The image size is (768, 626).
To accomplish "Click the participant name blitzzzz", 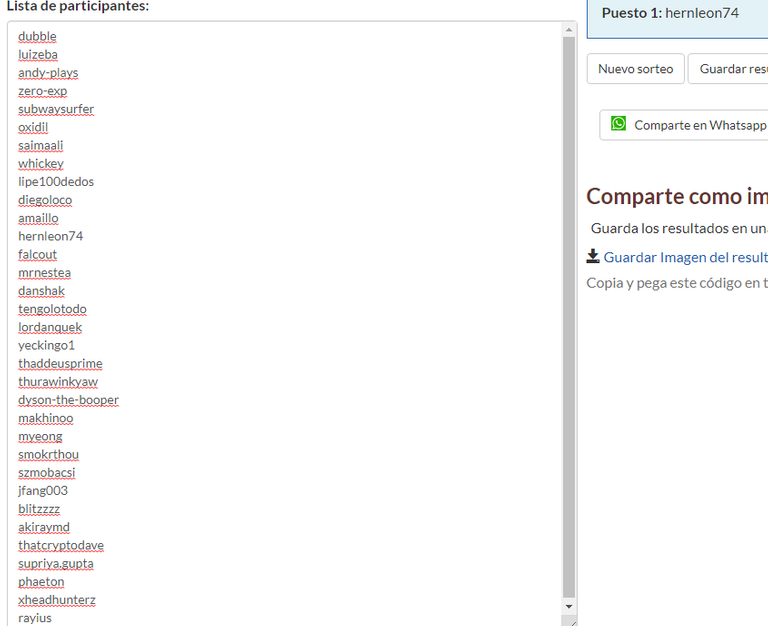I will tap(39, 509).
